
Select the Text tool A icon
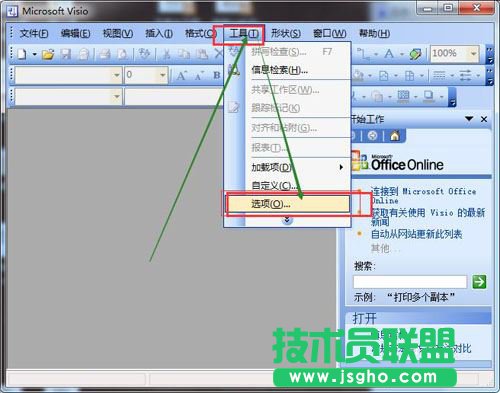coord(389,54)
